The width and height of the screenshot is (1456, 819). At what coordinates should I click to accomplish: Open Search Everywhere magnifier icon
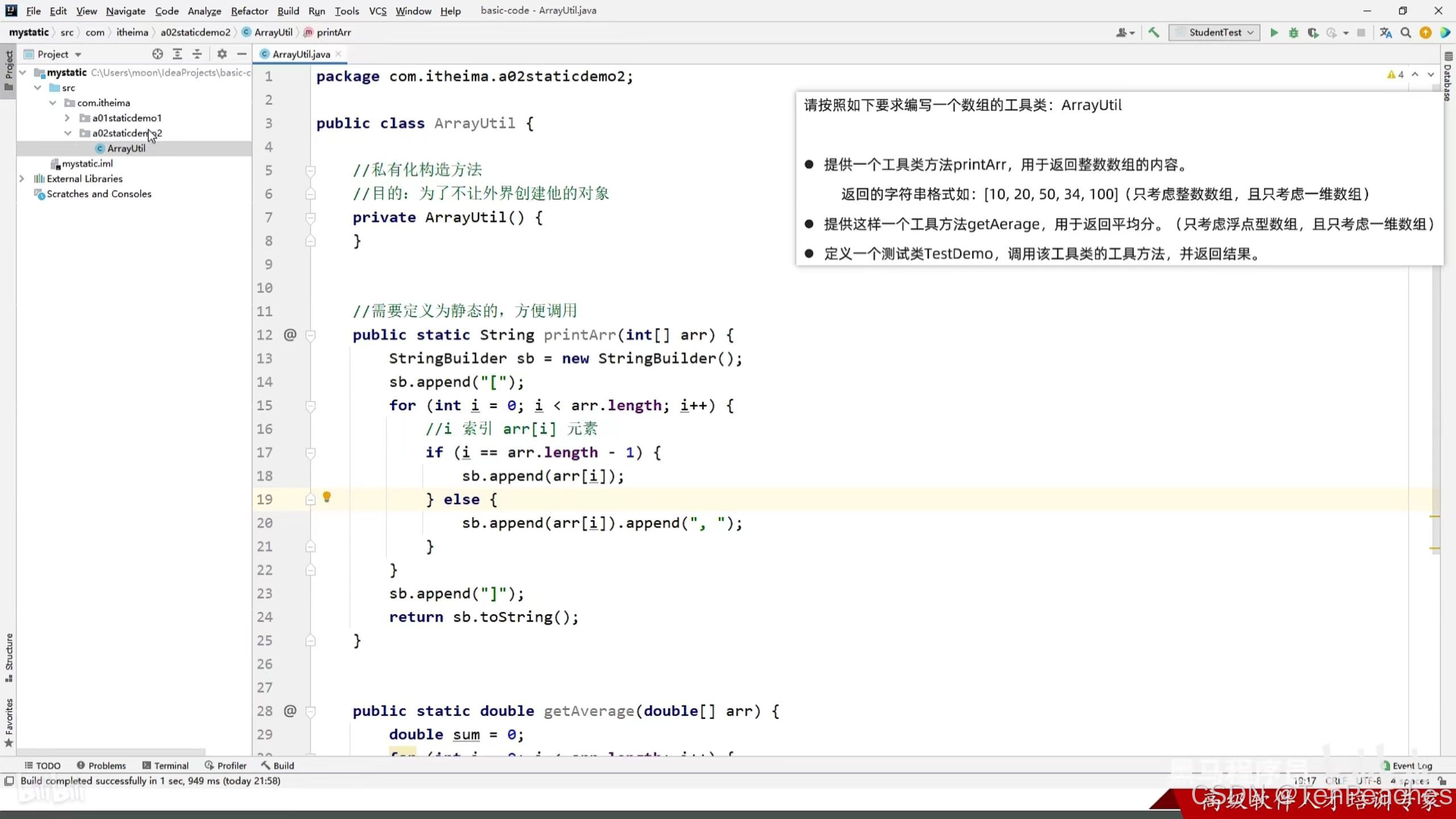tap(1405, 33)
